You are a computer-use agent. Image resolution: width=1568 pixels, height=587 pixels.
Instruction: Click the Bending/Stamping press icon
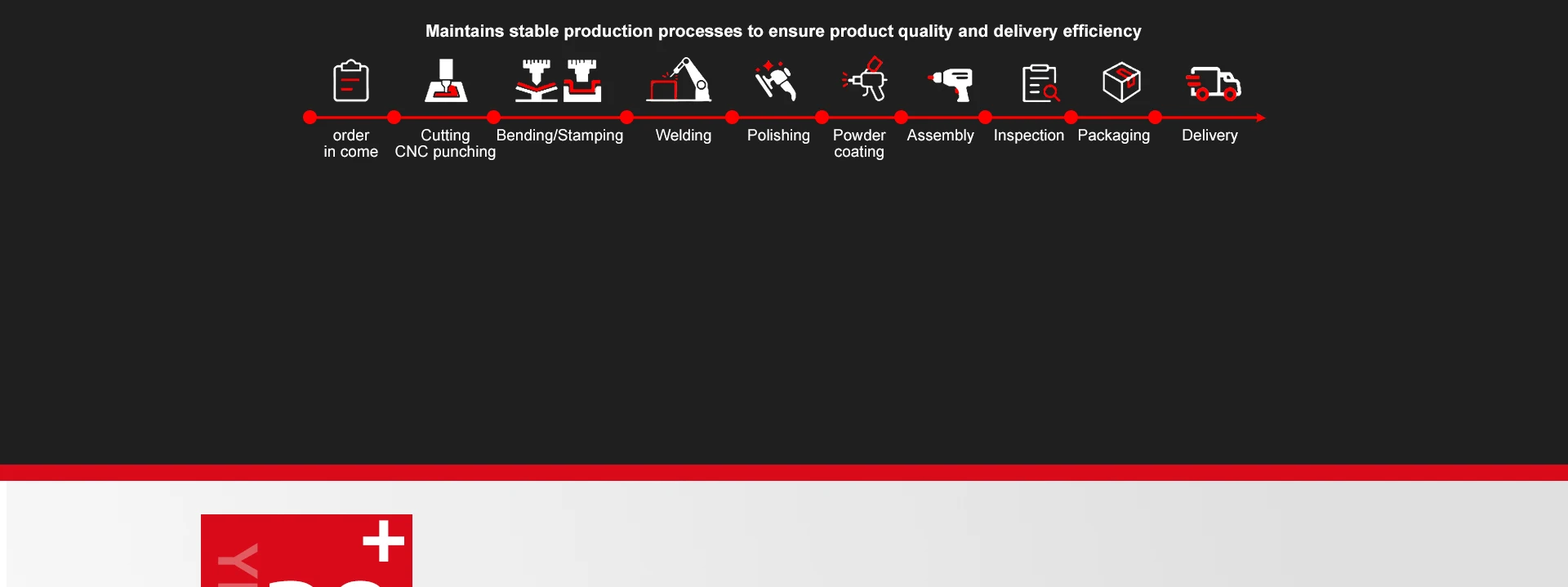point(559,80)
